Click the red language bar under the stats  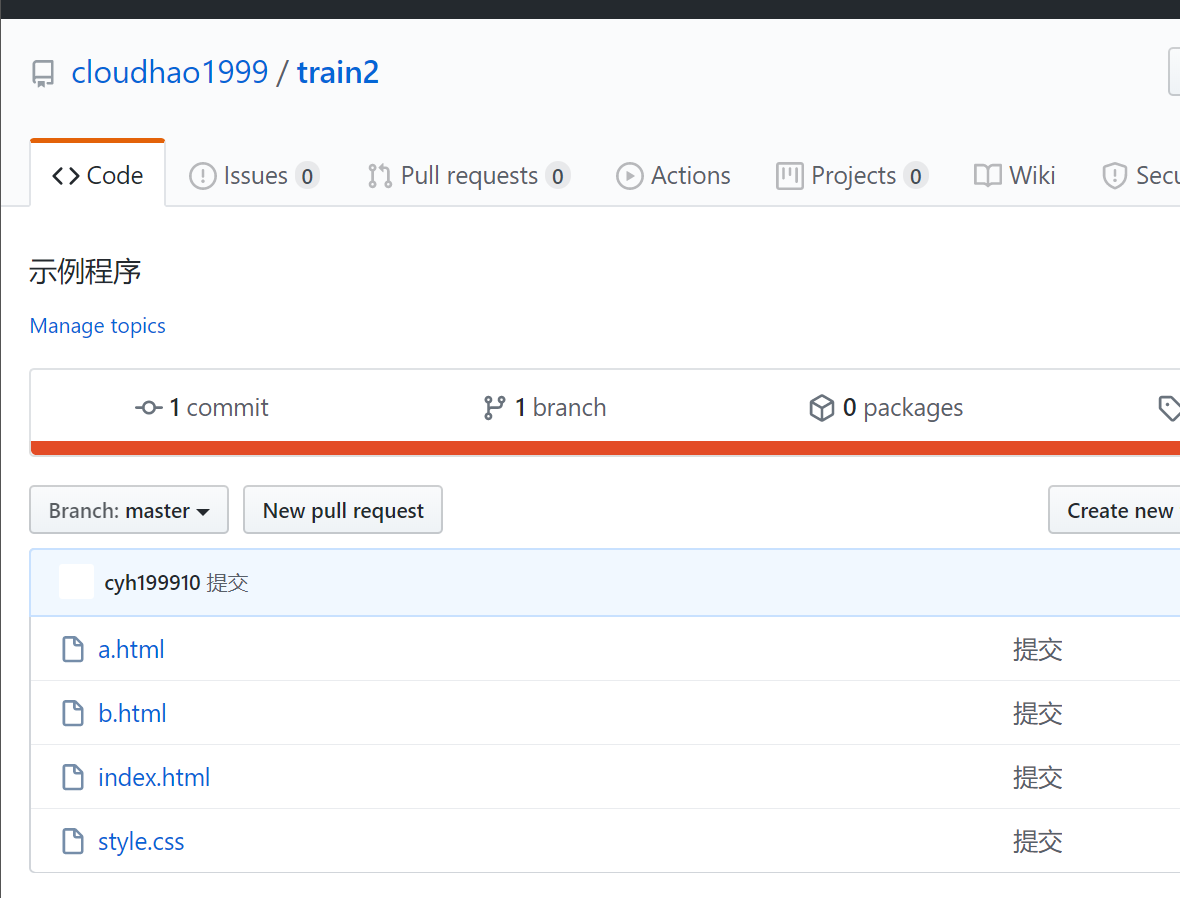point(605,448)
